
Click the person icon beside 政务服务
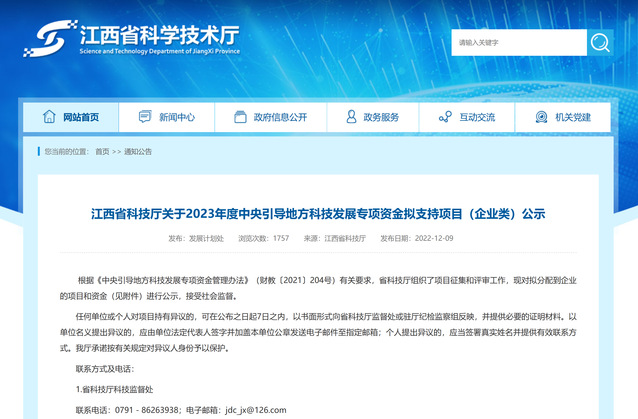[x=348, y=117]
